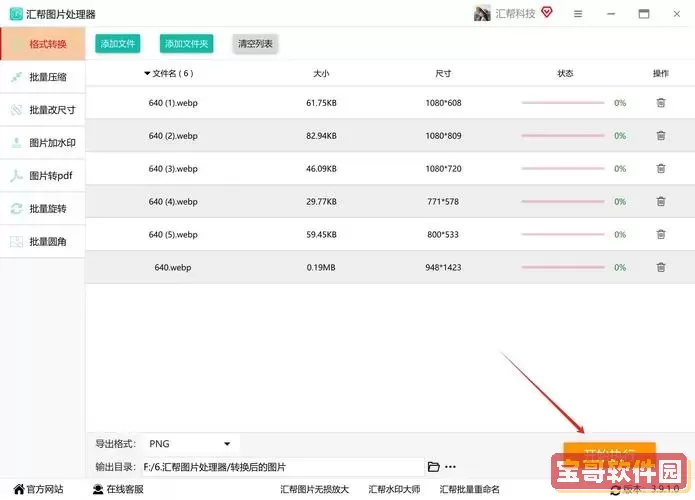
Task: Select file name 640 (2).webp
Action: [173, 136]
